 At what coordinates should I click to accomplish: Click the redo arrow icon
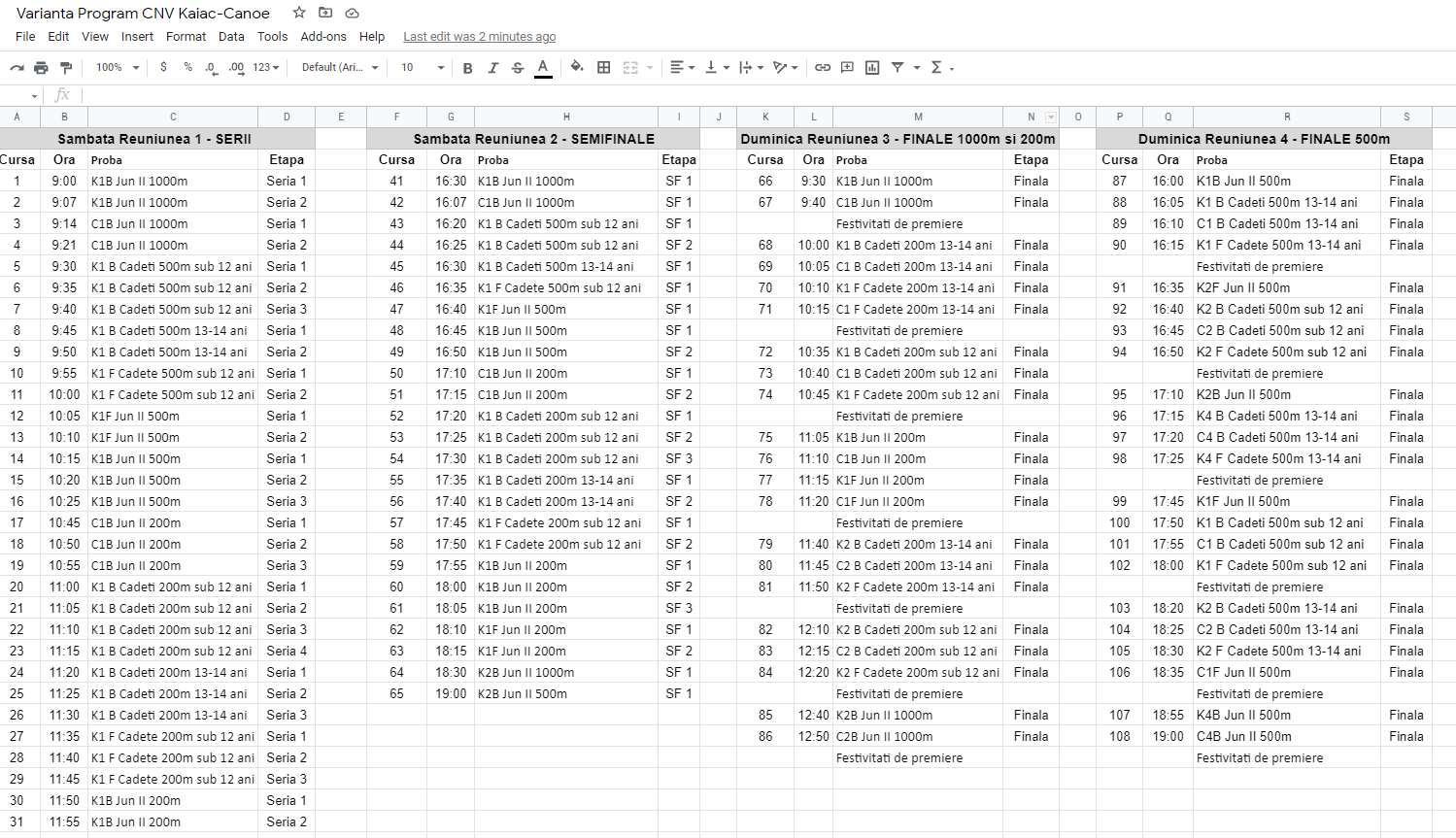point(17,67)
